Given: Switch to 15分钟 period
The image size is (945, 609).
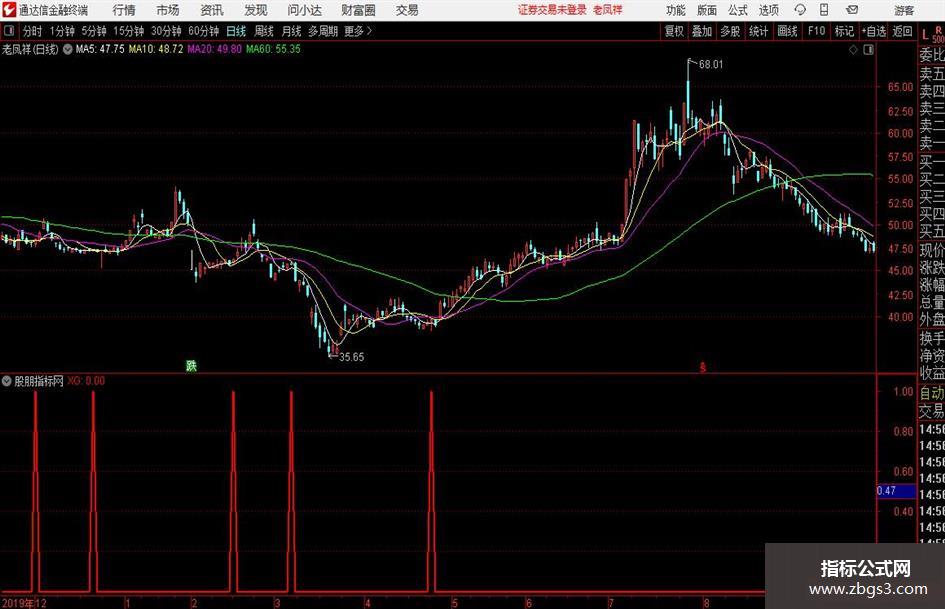Looking at the screenshot, I should [x=129, y=31].
